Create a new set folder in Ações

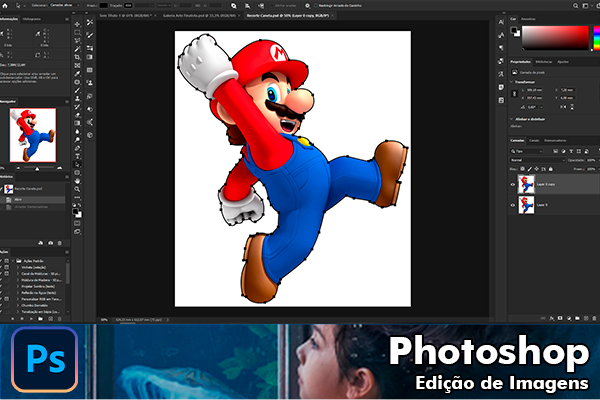pyautogui.click(x=41, y=318)
